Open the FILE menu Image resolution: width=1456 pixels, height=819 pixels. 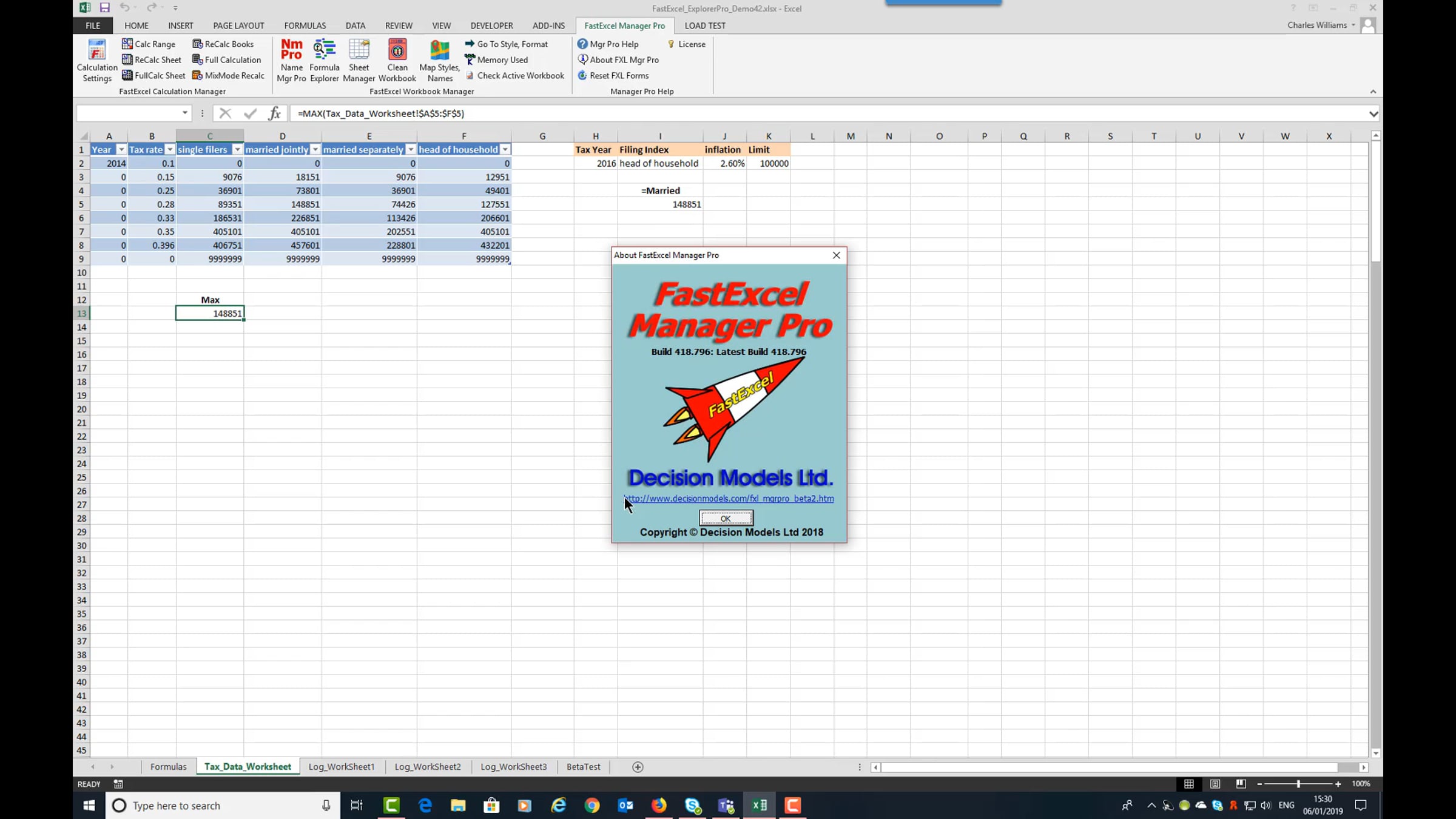[93, 25]
